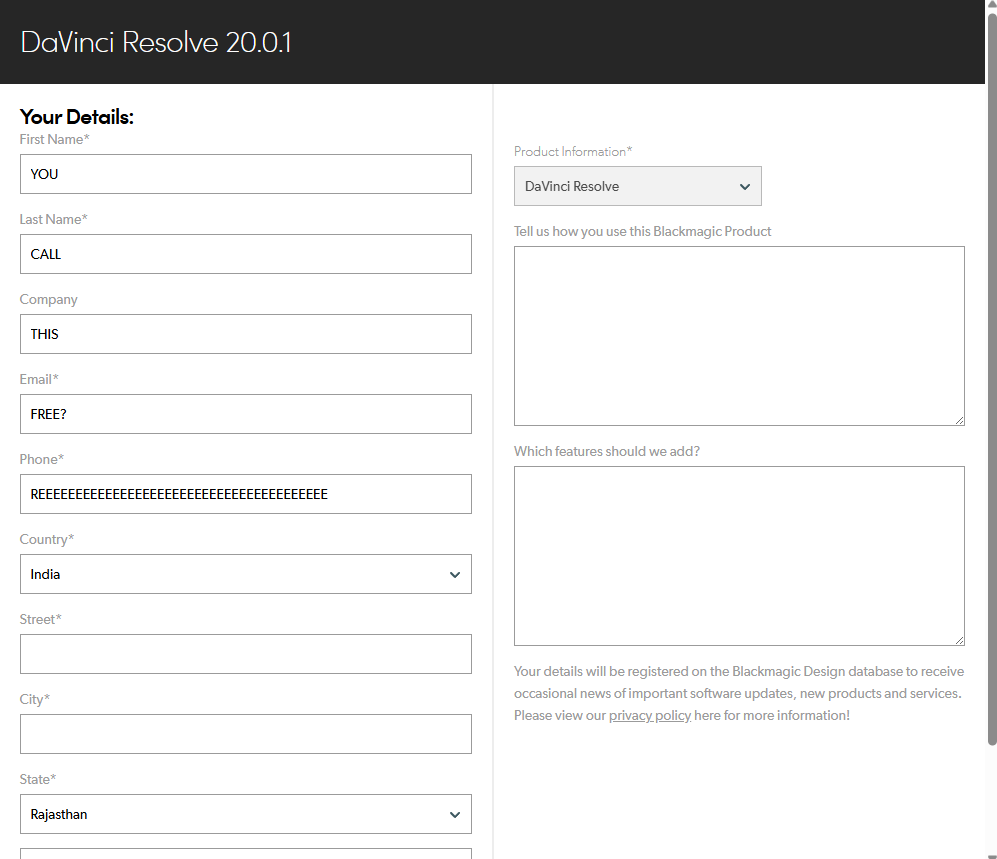Place cursor in the Phone field

[245, 494]
